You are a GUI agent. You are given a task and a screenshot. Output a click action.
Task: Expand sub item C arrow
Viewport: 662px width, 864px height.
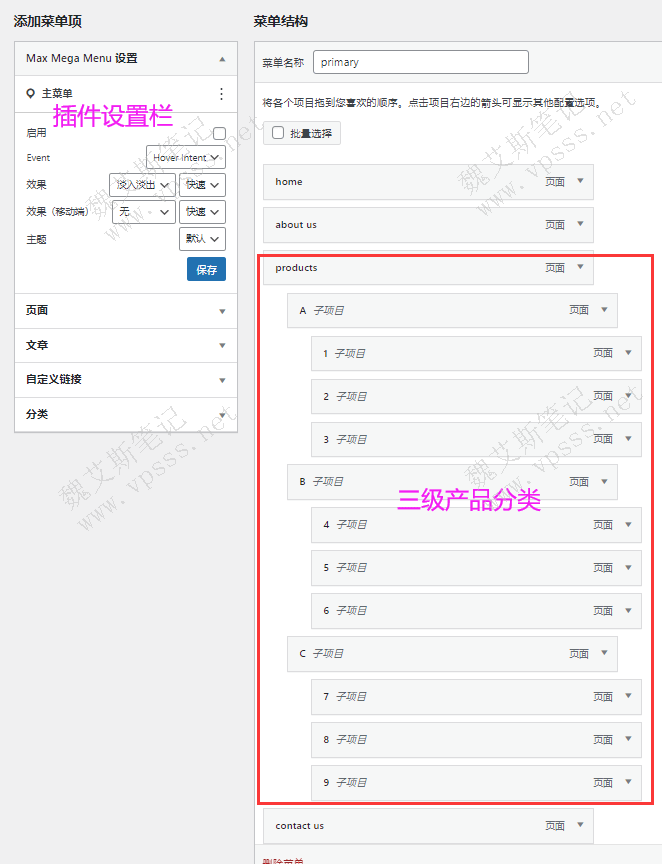pyautogui.click(x=604, y=653)
